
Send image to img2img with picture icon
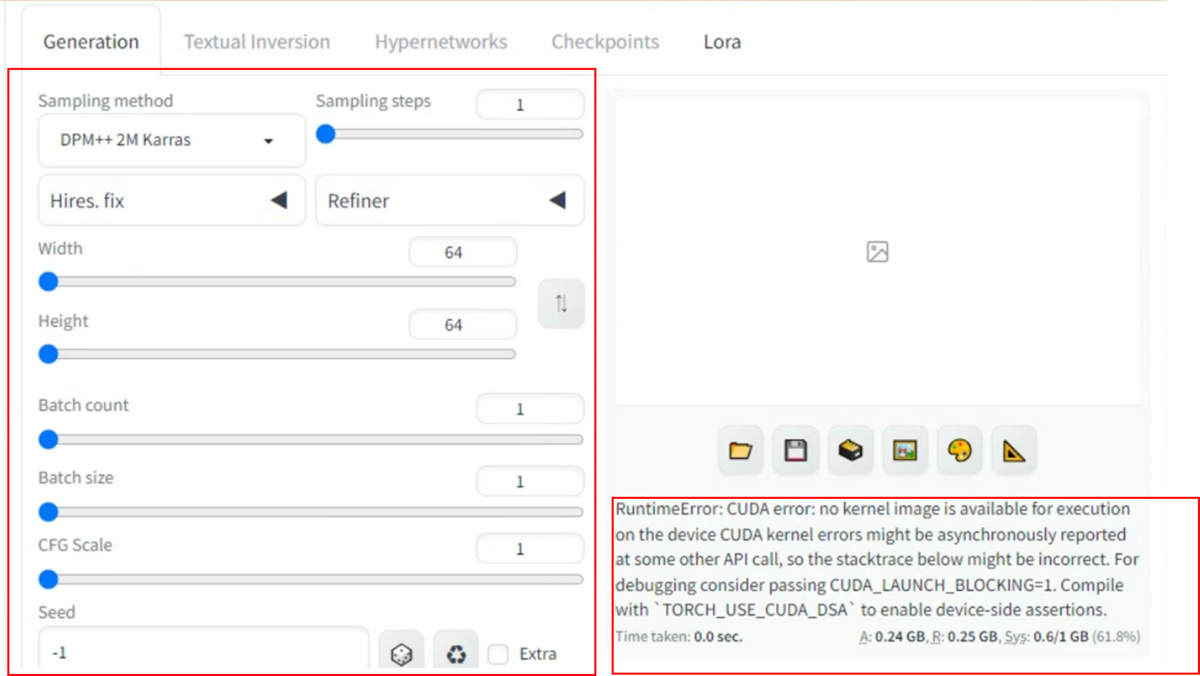pos(905,451)
